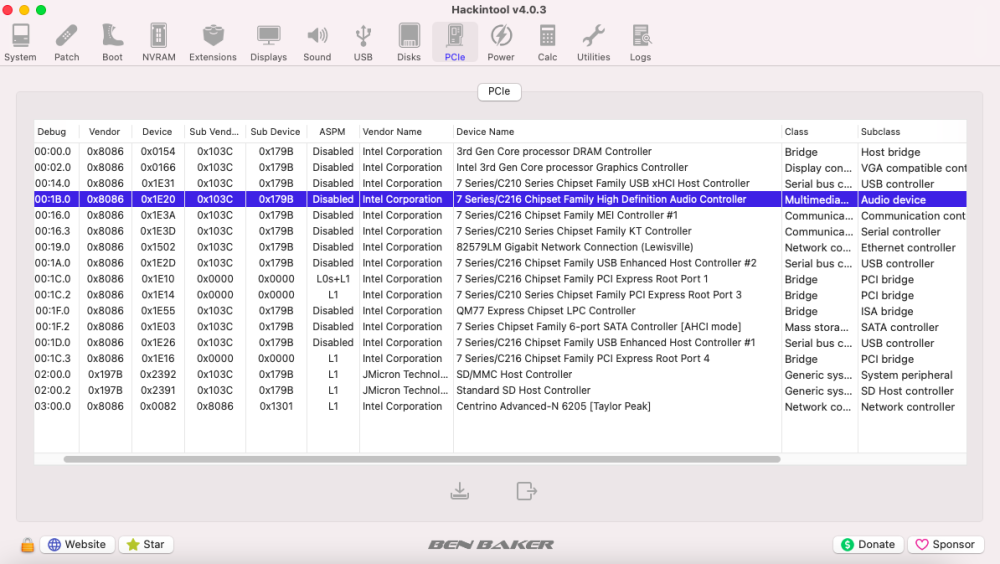This screenshot has width=1000, height=564.
Task: Click the ISA bridge subclass cell
Action: (x=887, y=311)
